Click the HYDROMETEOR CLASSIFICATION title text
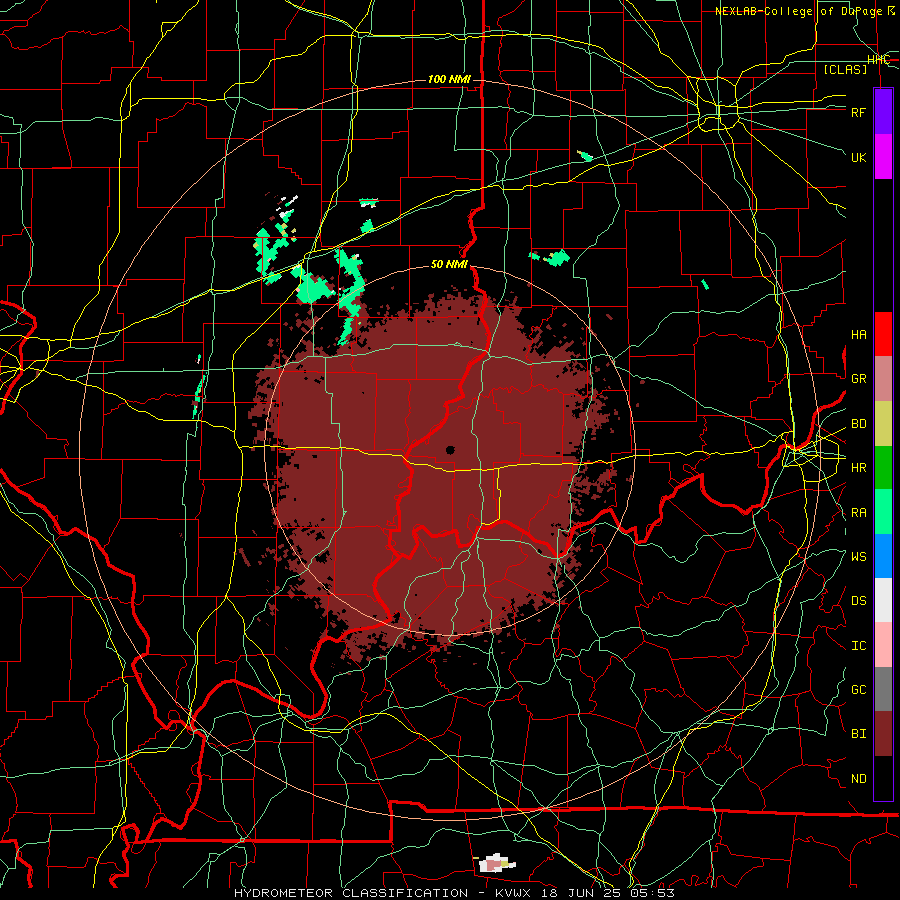Image resolution: width=900 pixels, height=900 pixels. tap(351, 893)
